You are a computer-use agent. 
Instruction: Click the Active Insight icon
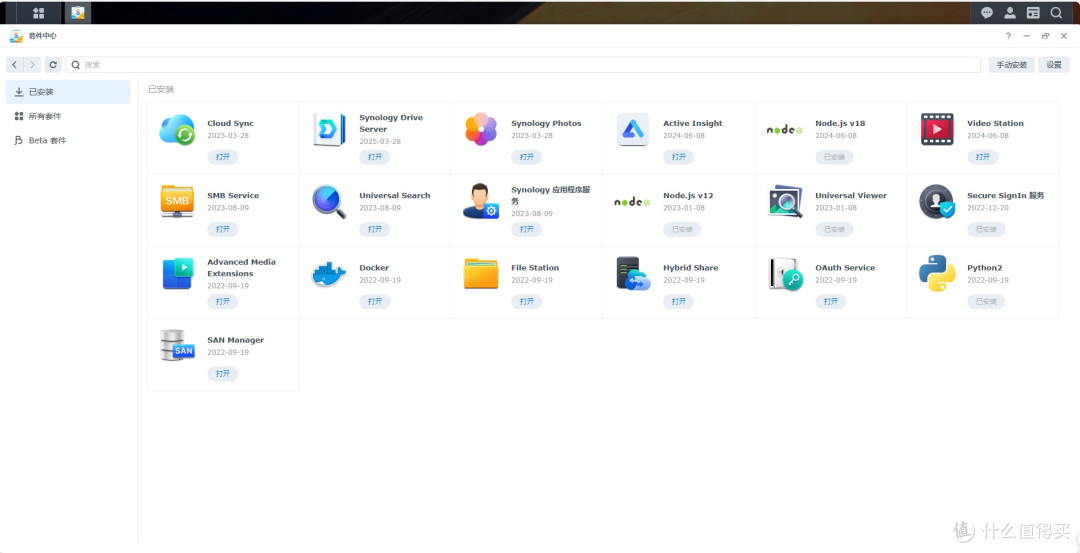(x=632, y=129)
